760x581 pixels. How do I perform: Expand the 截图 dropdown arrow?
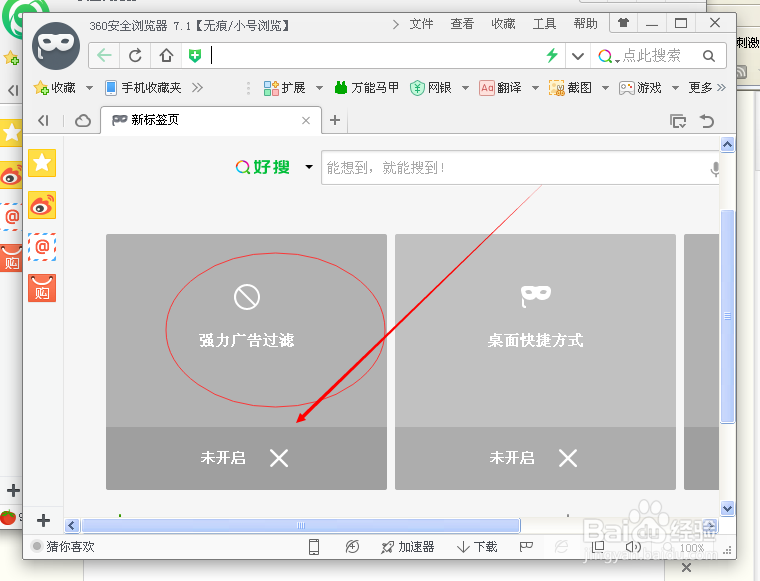point(605,88)
